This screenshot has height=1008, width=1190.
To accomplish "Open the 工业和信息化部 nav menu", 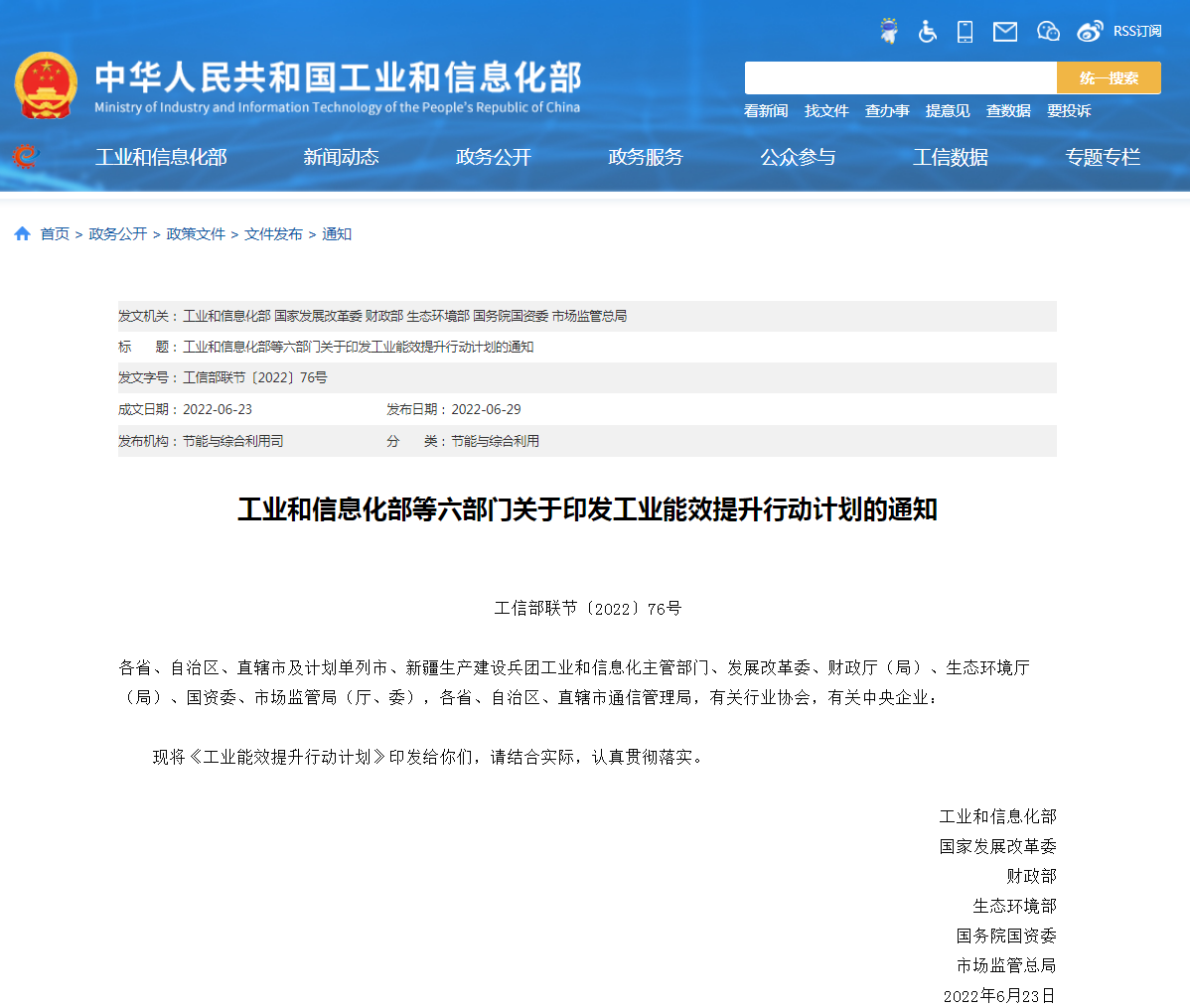I will 161,157.
